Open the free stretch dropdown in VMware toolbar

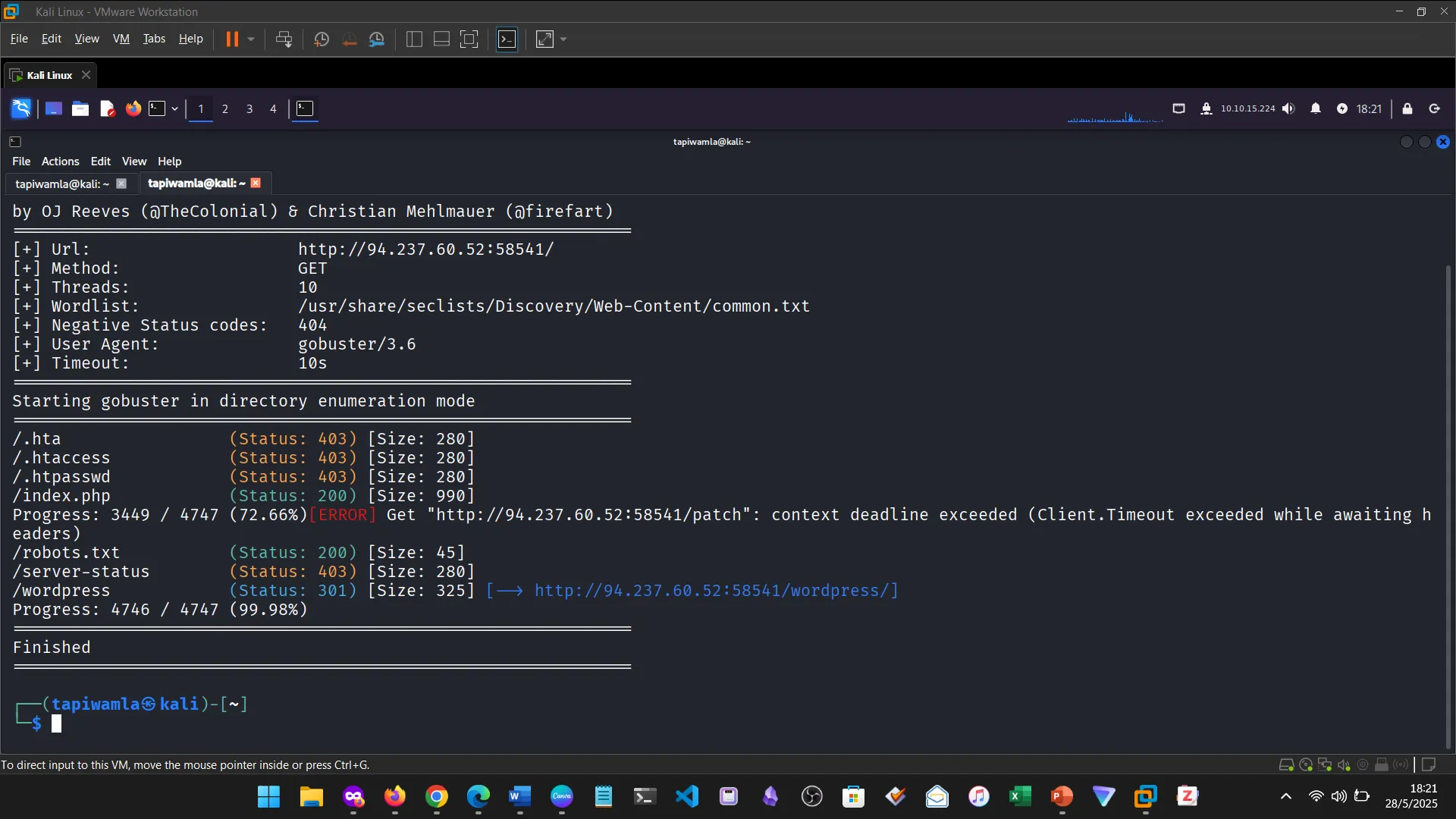click(563, 39)
